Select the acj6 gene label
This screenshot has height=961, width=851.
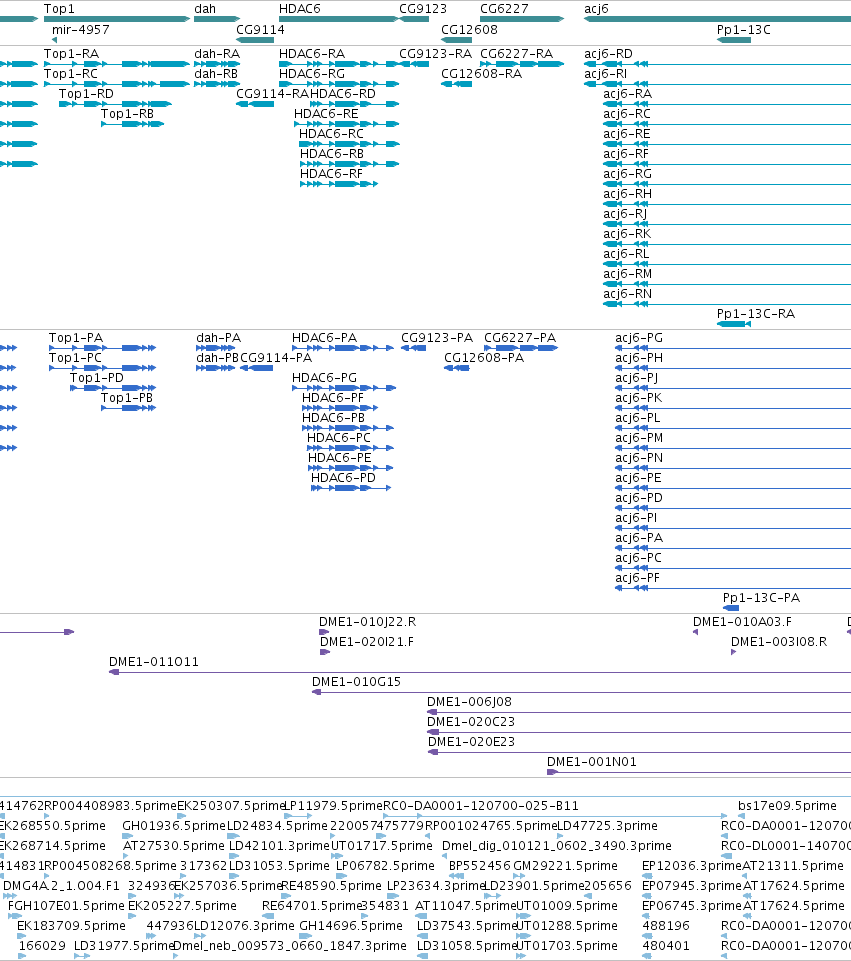596,9
